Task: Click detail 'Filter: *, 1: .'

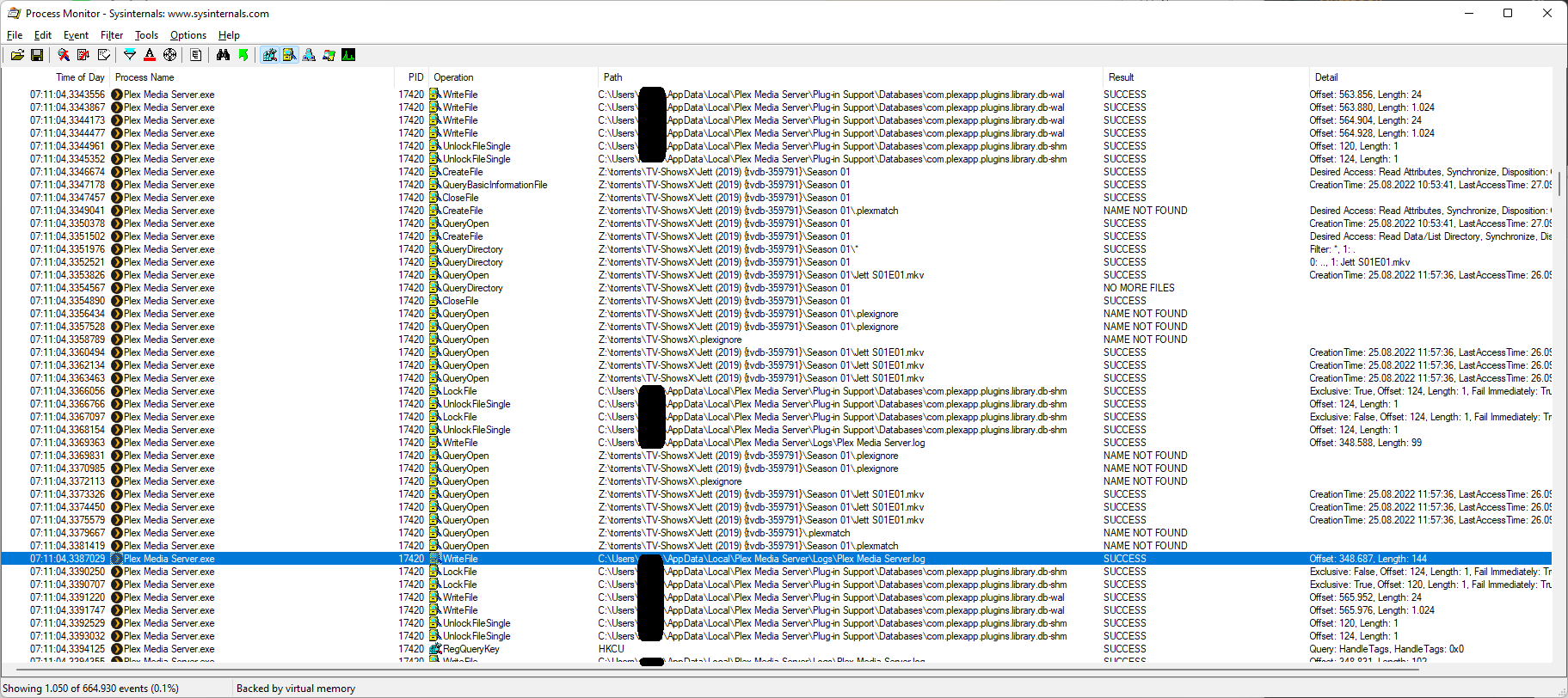Action: 1331,249
